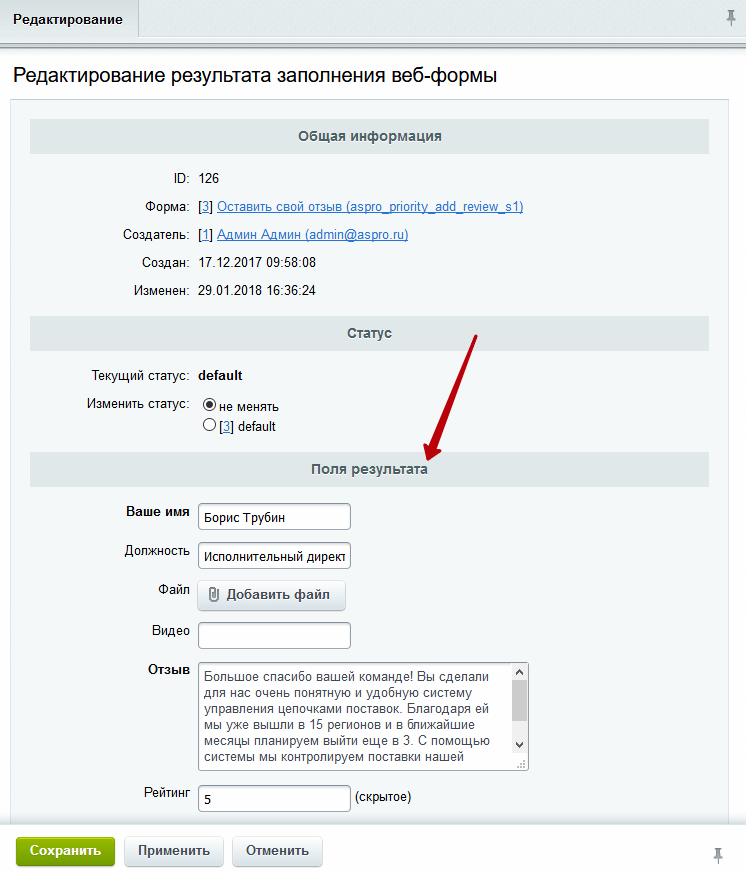Click the Отзыв scrollbar thumb
Viewport: 746px width, 874px height.
click(x=519, y=701)
